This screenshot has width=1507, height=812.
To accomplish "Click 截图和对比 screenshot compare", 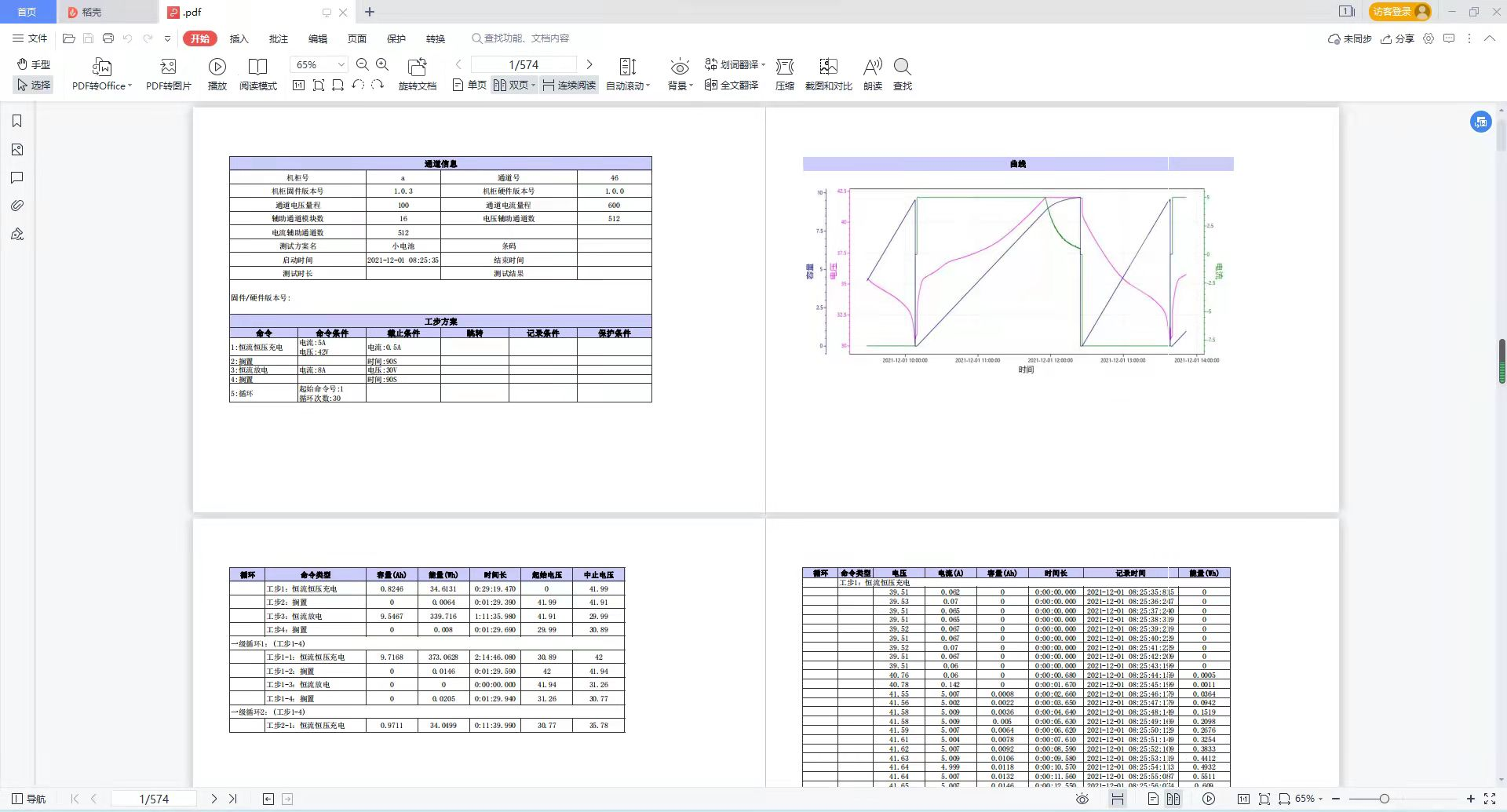I will click(828, 75).
